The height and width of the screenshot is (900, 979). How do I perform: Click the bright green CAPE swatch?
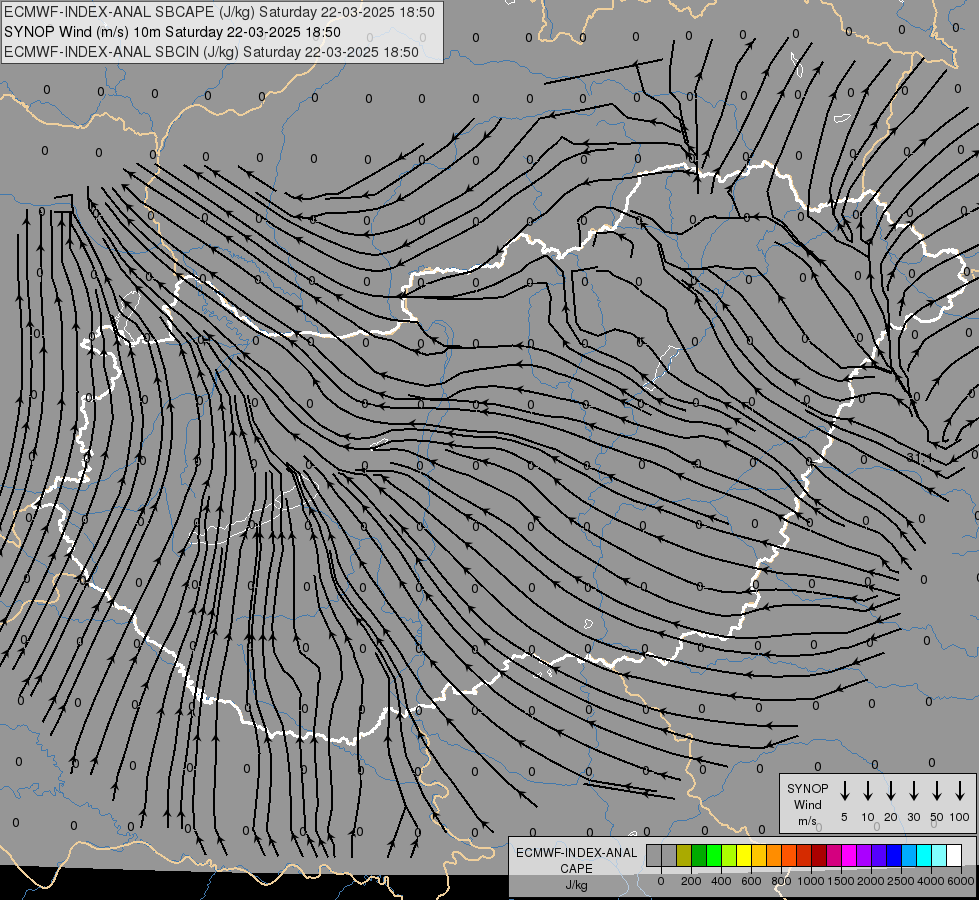point(714,855)
